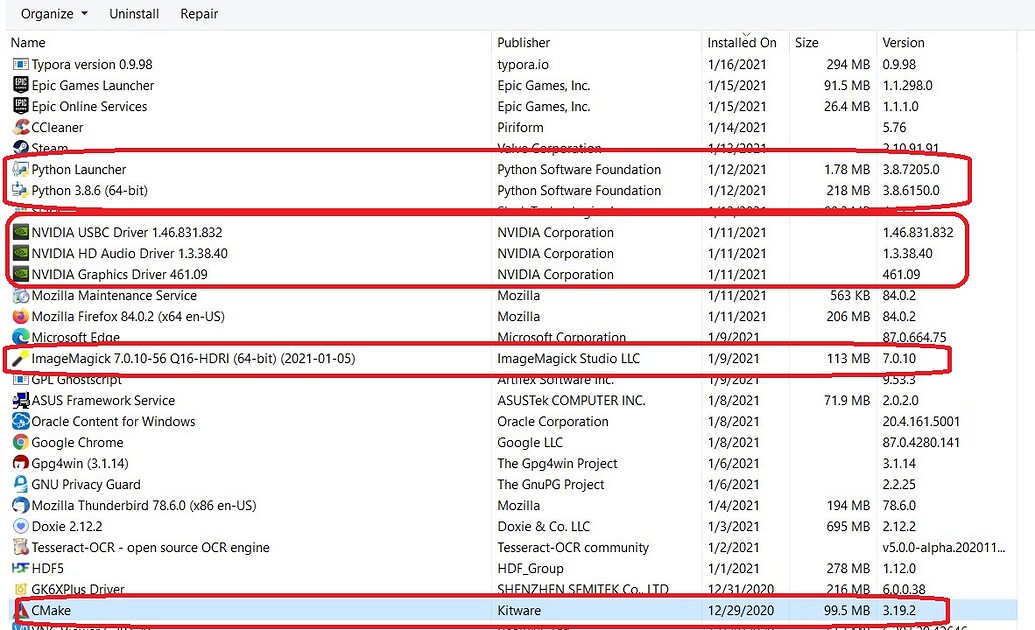
Task: Click the Python Launcher rocket icon
Action: pyautogui.click(x=20, y=169)
